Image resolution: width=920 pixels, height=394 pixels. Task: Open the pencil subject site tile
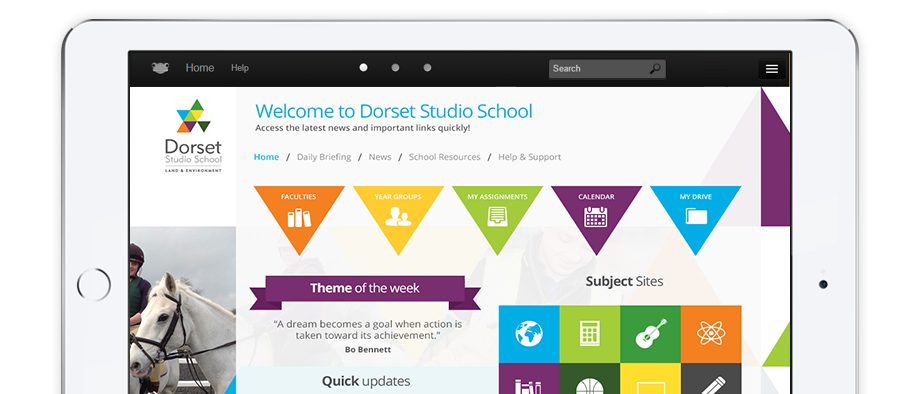point(711,379)
